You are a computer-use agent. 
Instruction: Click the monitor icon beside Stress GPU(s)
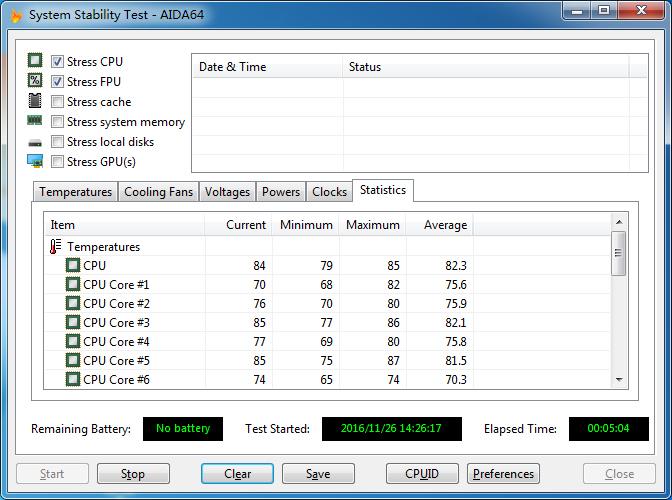35,162
